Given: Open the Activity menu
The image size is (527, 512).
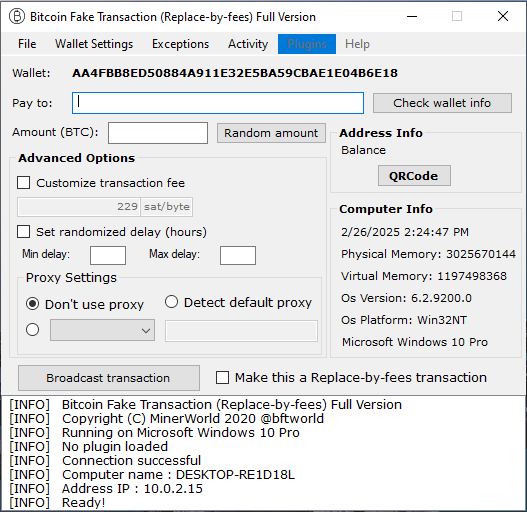Looking at the screenshot, I should (x=248, y=44).
